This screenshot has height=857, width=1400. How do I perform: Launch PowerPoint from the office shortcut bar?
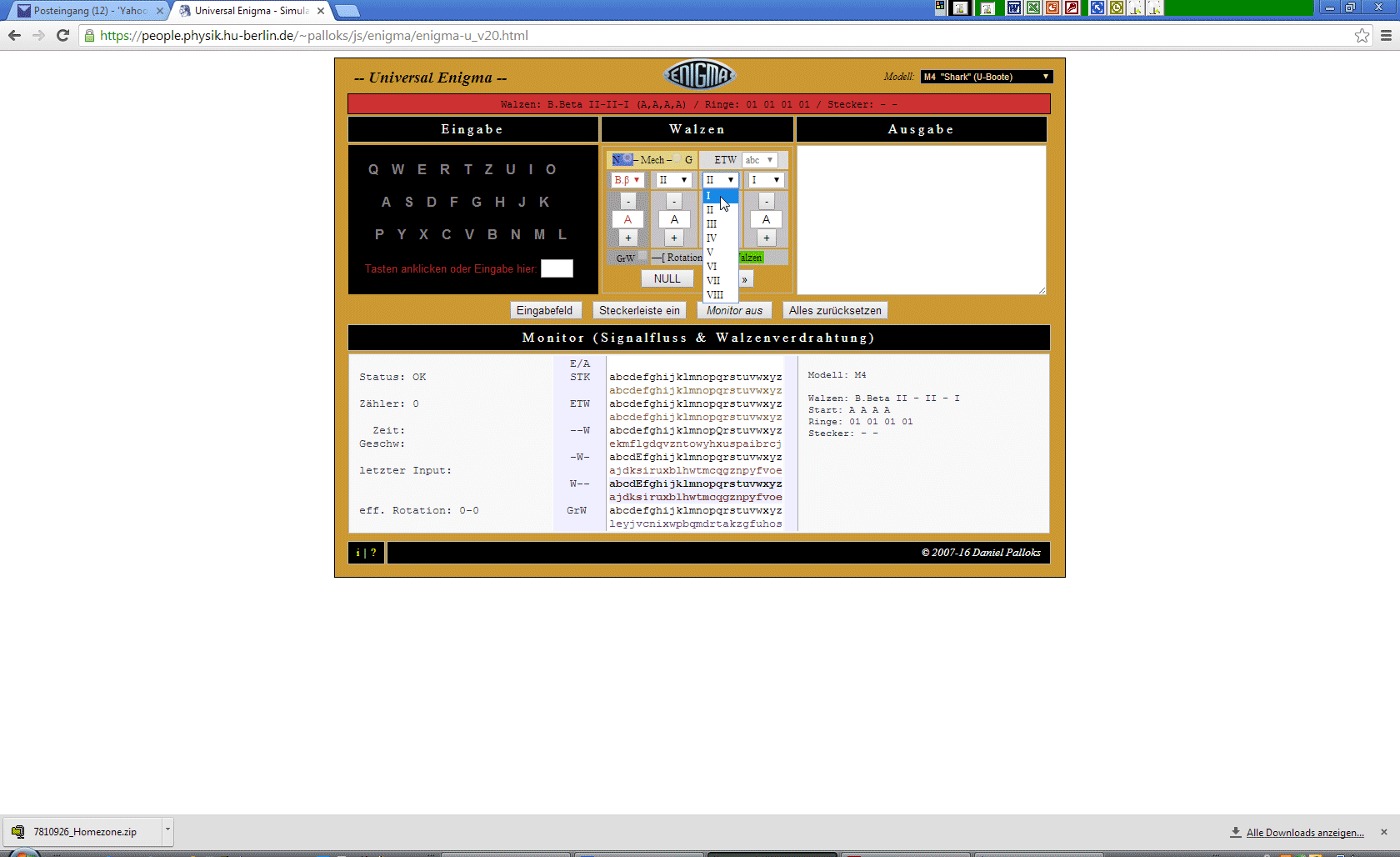click(1052, 8)
